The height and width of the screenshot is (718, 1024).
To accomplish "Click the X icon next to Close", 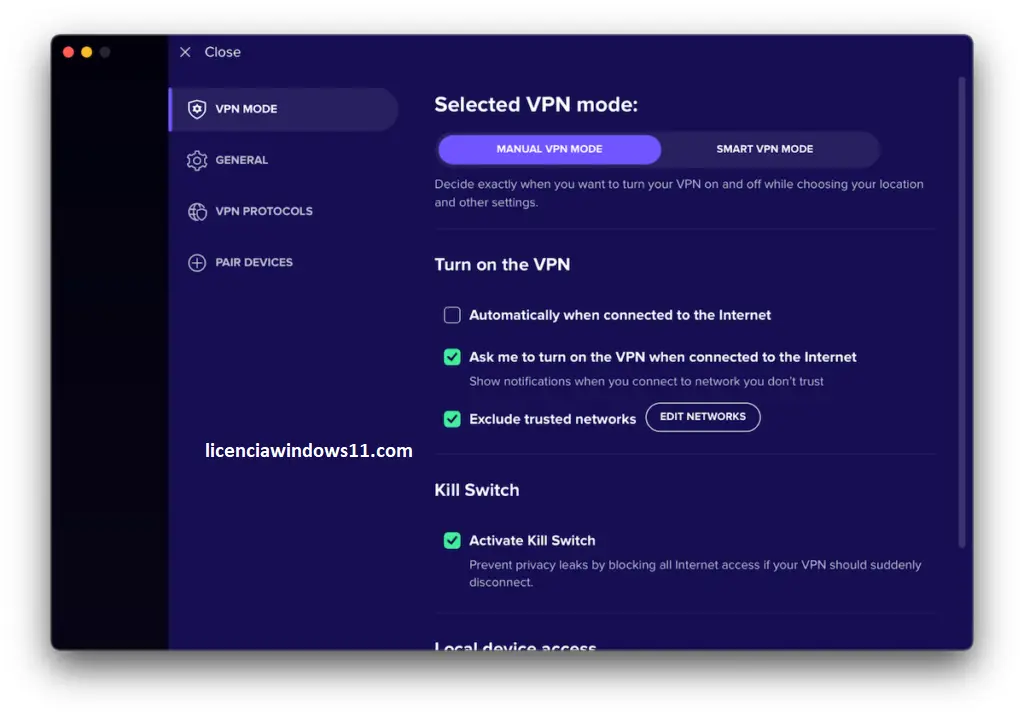I will click(185, 52).
